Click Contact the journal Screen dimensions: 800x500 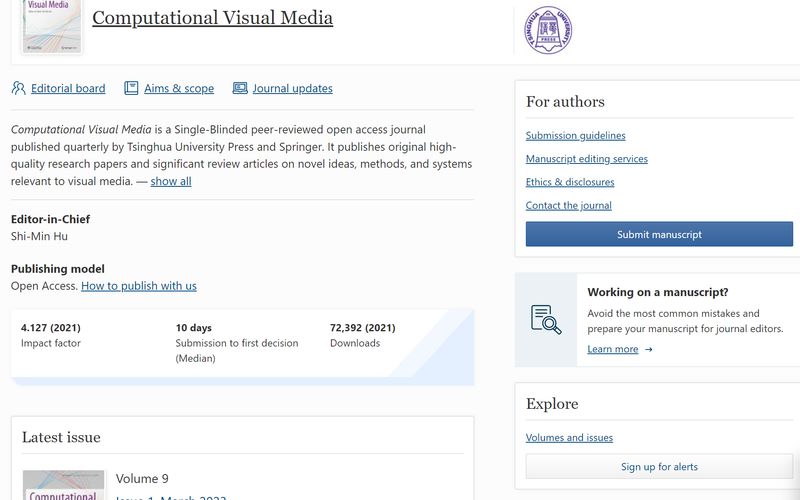coord(569,205)
